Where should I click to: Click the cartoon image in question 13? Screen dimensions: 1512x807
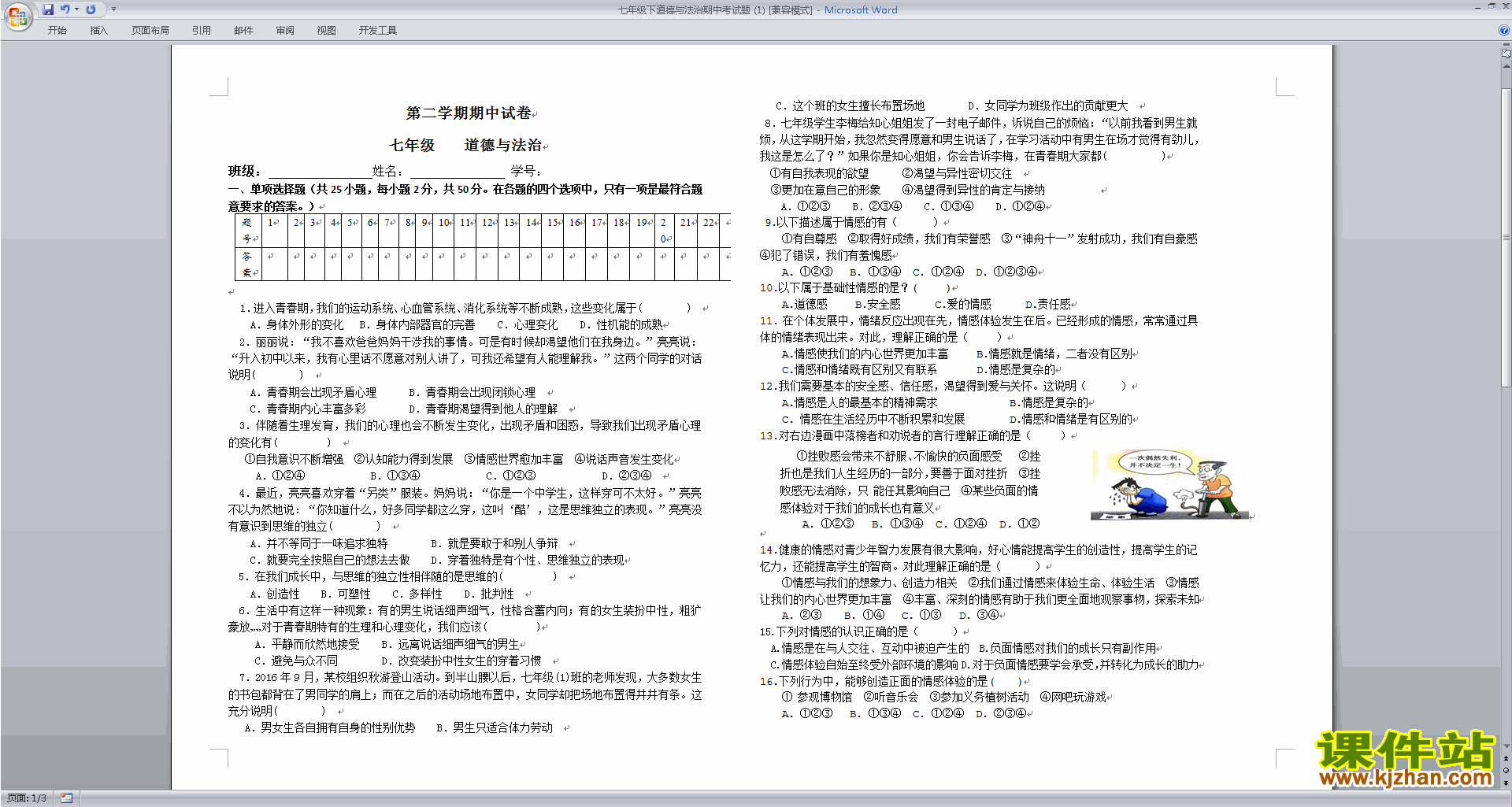coord(1171,486)
